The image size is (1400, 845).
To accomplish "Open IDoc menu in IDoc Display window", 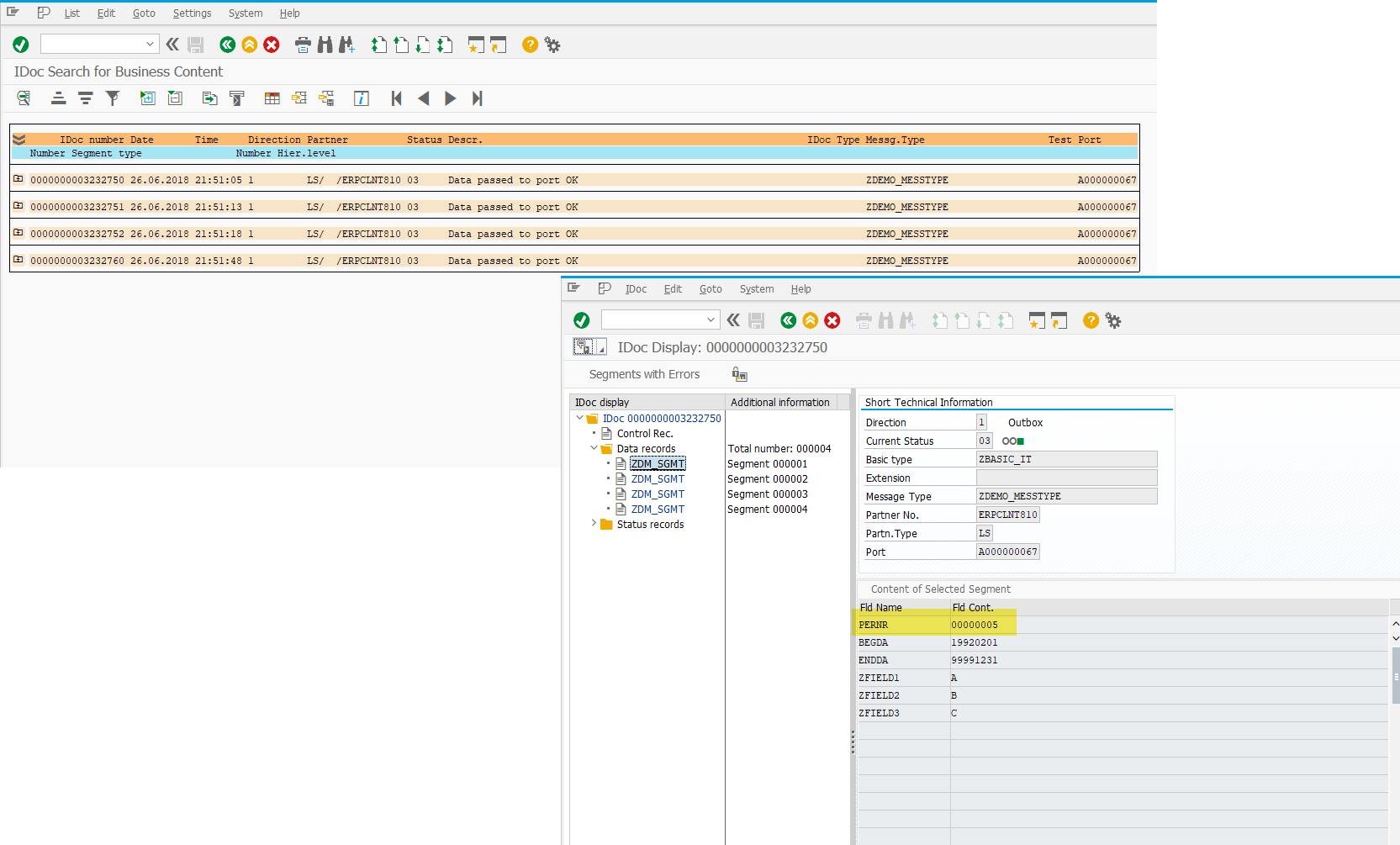I will [636, 289].
